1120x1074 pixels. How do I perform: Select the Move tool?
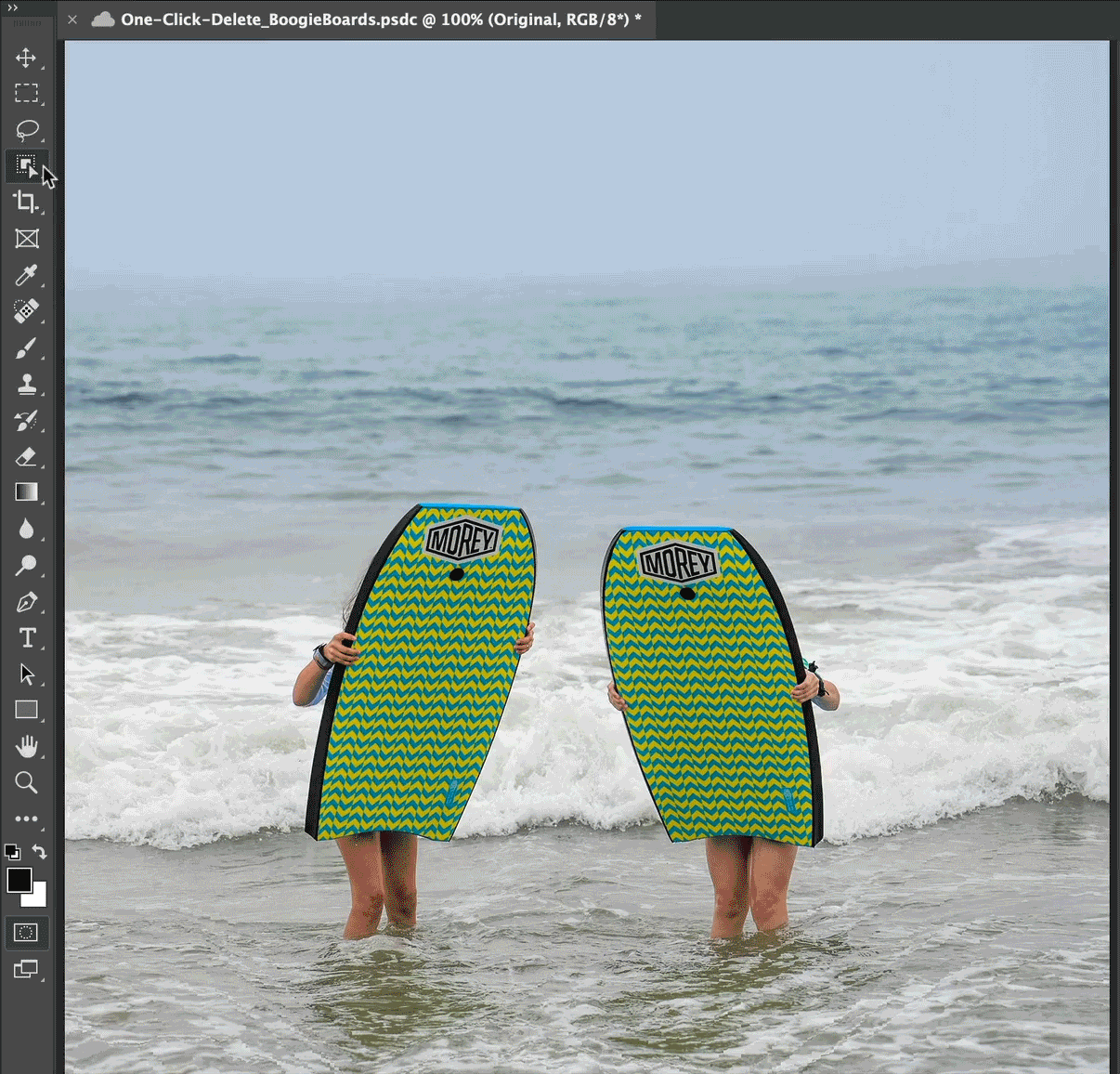27,58
